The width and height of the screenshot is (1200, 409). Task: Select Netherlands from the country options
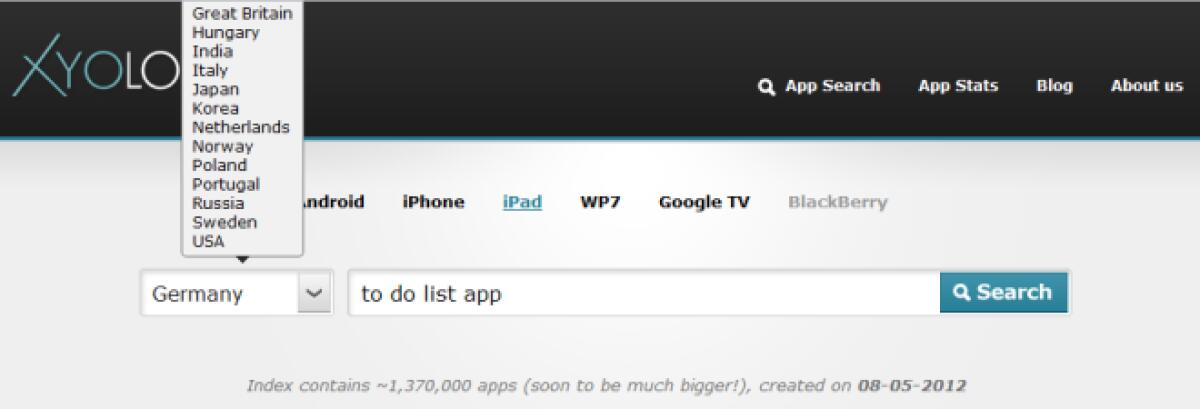pyautogui.click(x=241, y=127)
